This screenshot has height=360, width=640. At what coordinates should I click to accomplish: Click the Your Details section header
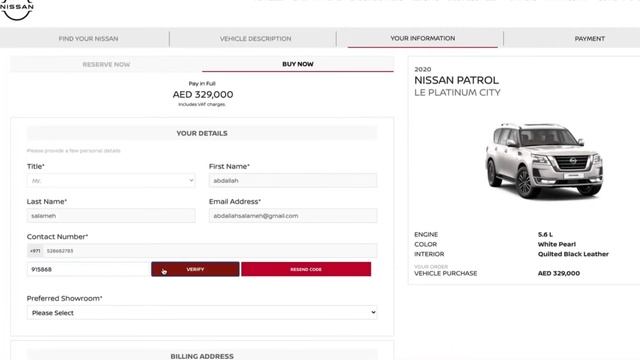point(202,133)
